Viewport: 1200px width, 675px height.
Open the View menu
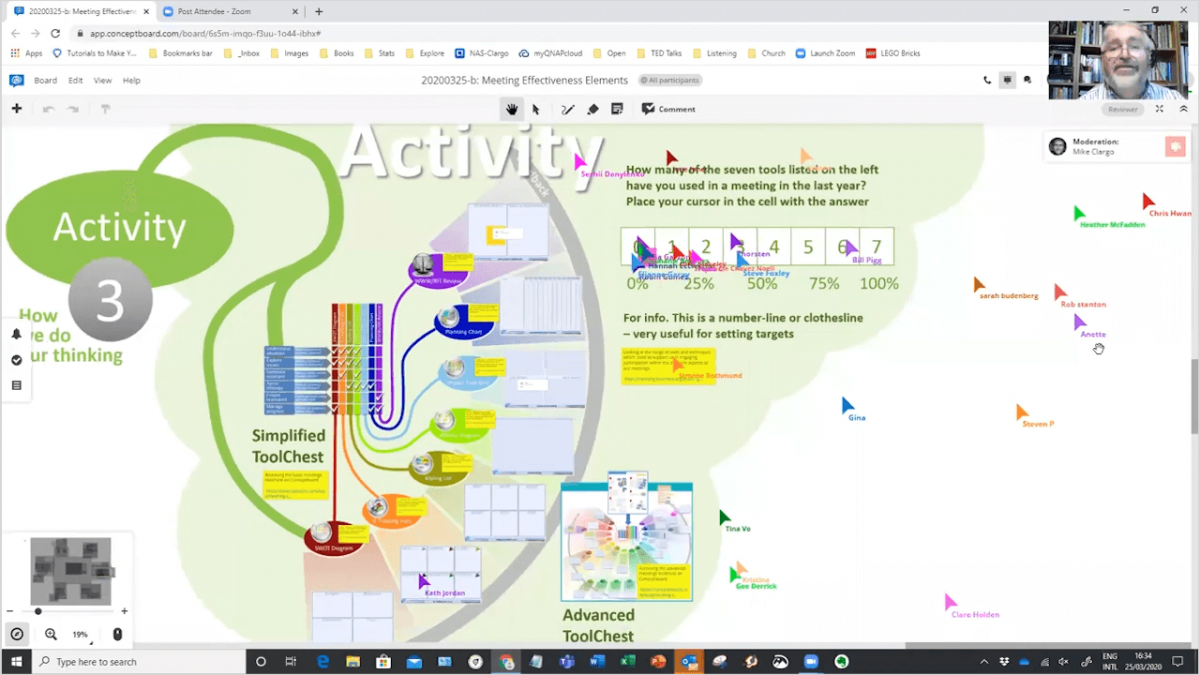click(x=103, y=80)
